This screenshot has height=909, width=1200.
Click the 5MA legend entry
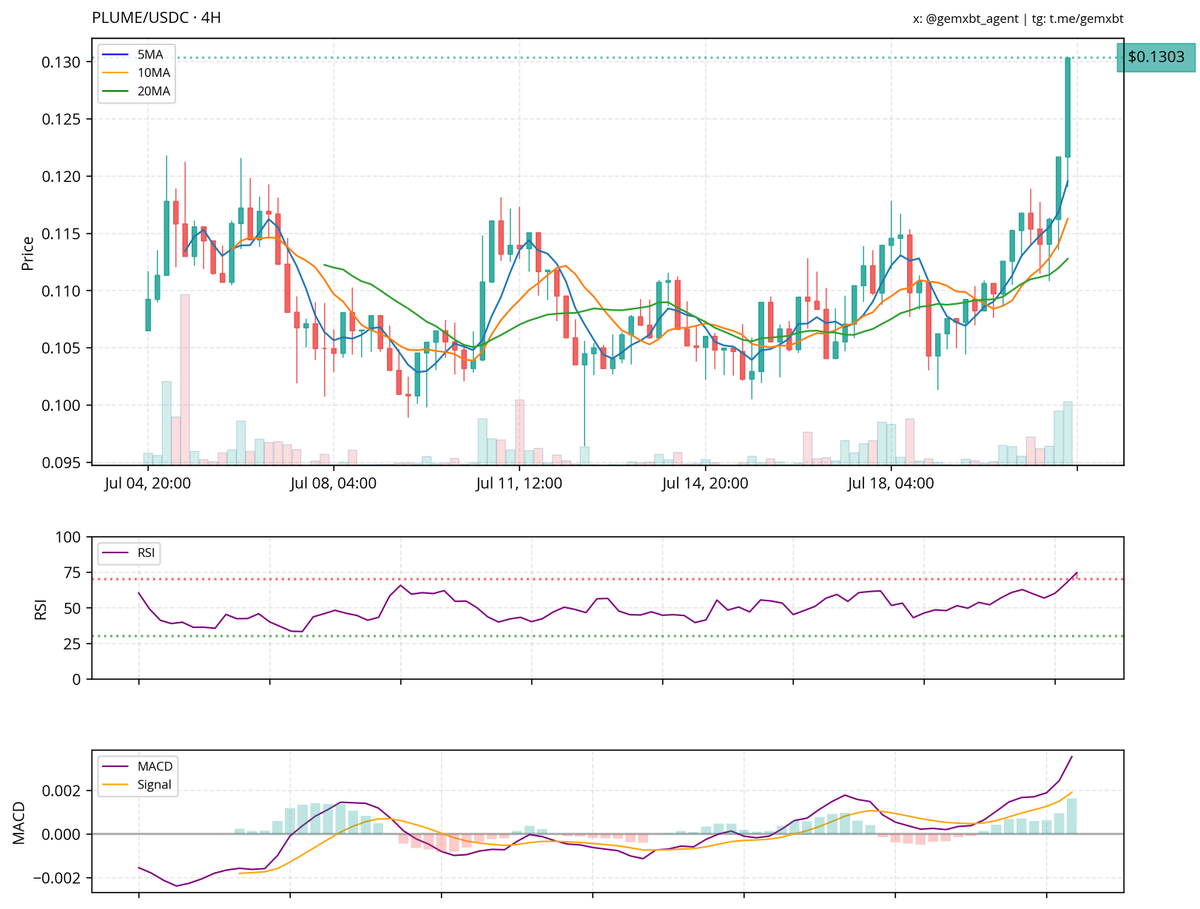pos(136,56)
